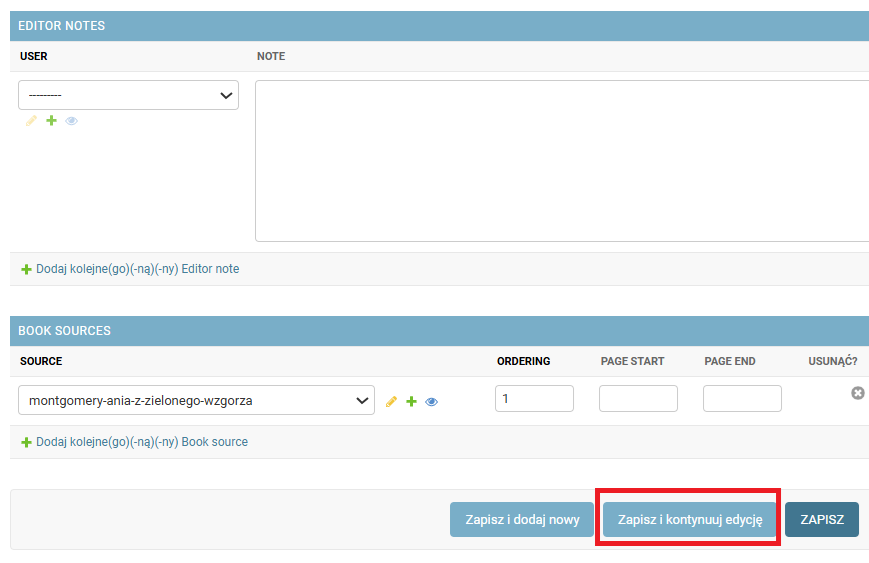Remove book source row with X icon
This screenshot has width=869, height=563.
[858, 393]
